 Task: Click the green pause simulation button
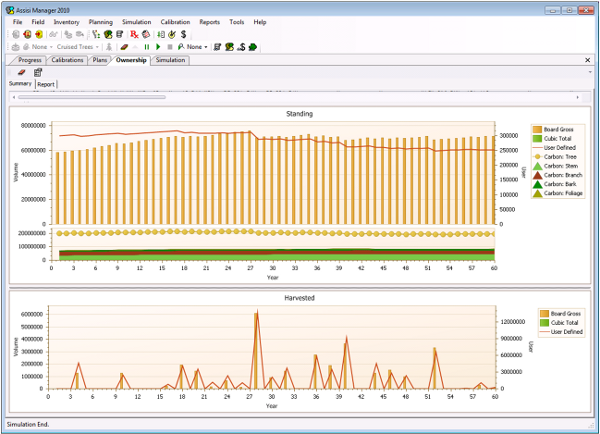point(147,47)
